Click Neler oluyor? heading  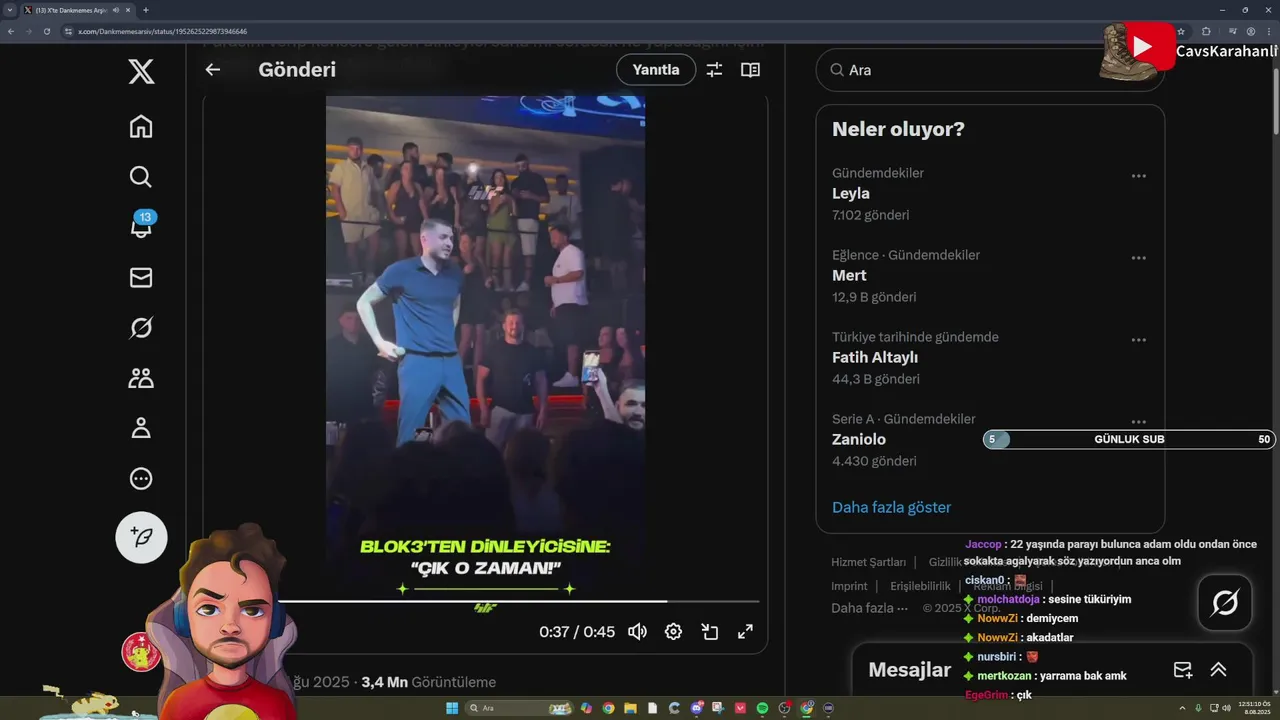[898, 129]
